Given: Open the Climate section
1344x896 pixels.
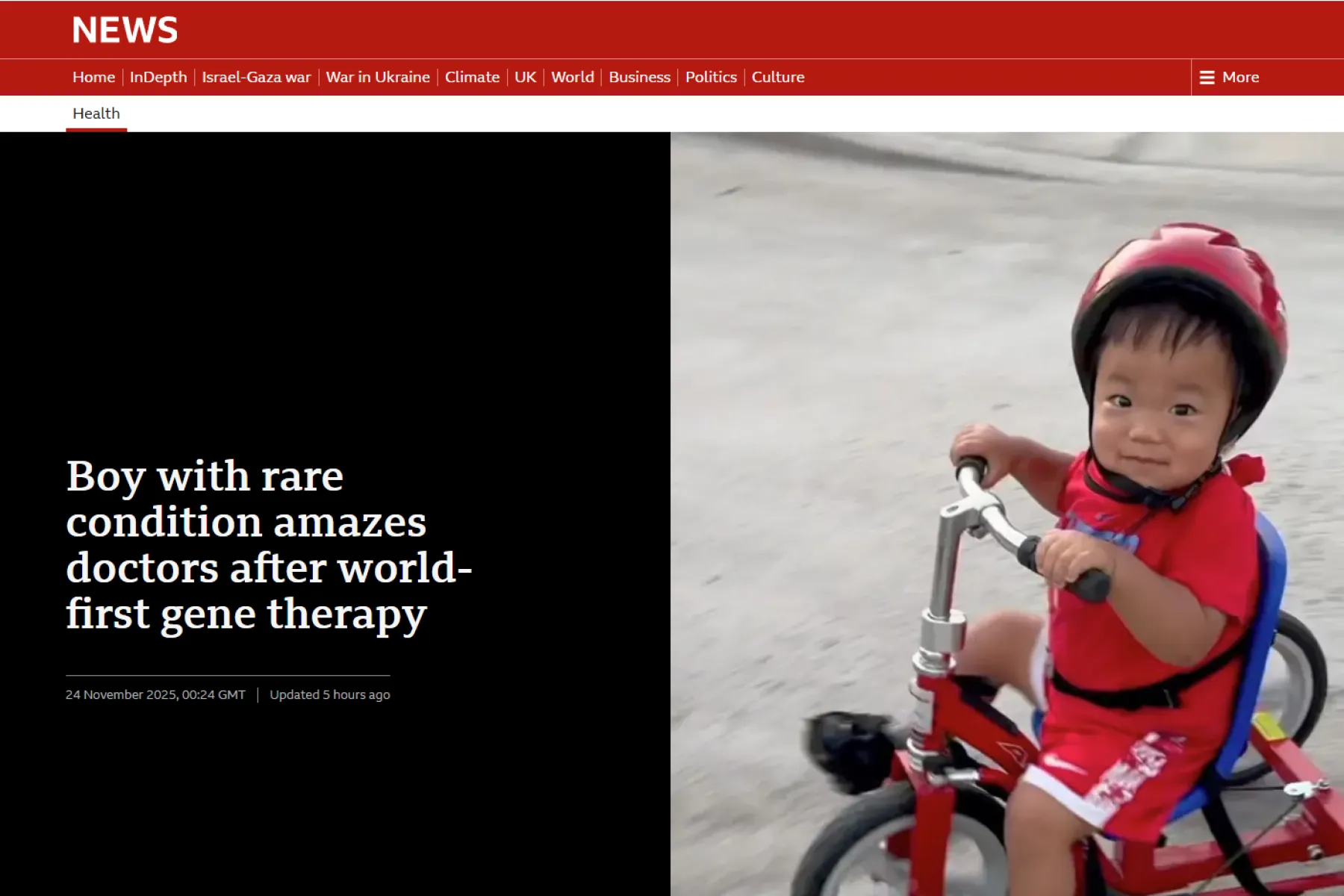Looking at the screenshot, I should [x=471, y=77].
